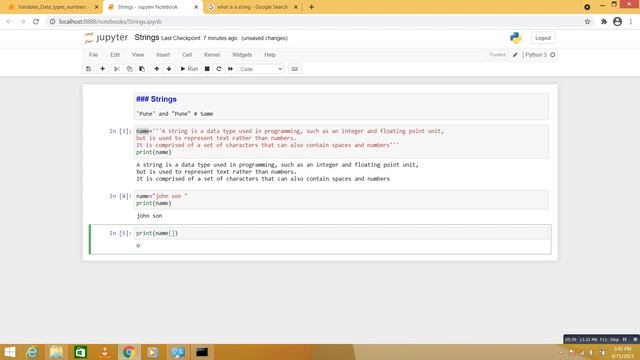Rename the notebook title Strings
Viewport: 640px width, 360px height.
[x=147, y=38]
